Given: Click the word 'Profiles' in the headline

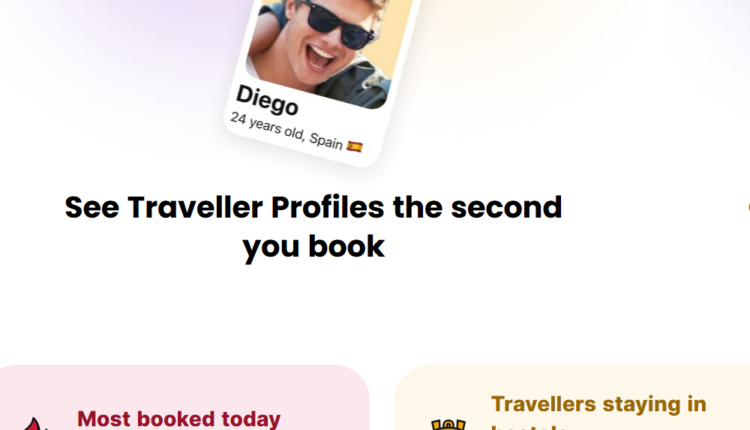Looking at the screenshot, I should [x=328, y=208].
